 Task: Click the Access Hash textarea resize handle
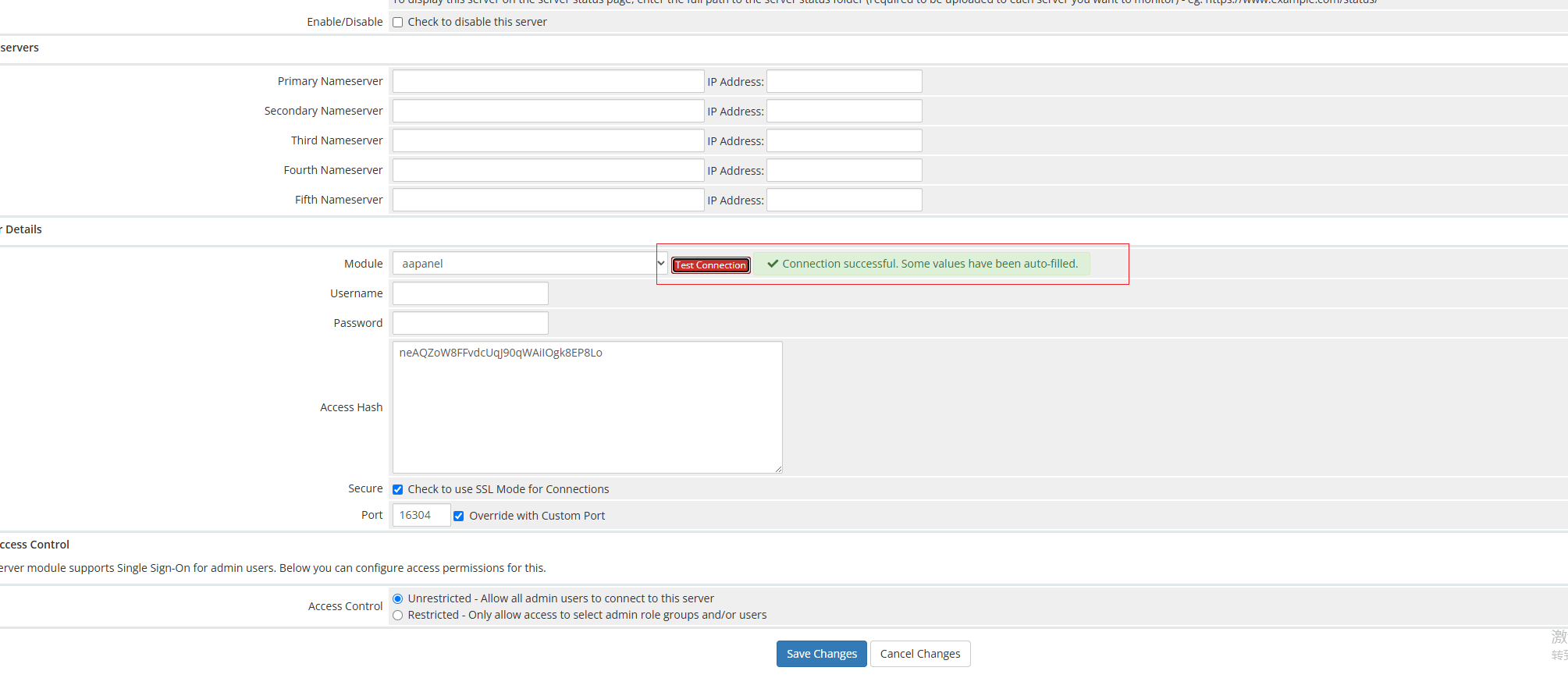click(778, 469)
